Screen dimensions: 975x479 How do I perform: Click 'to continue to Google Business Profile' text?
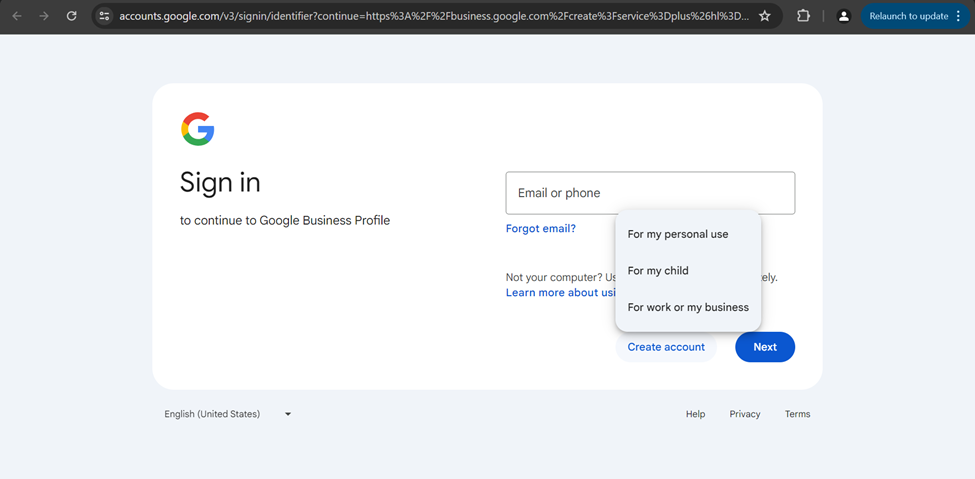pyautogui.click(x=285, y=220)
